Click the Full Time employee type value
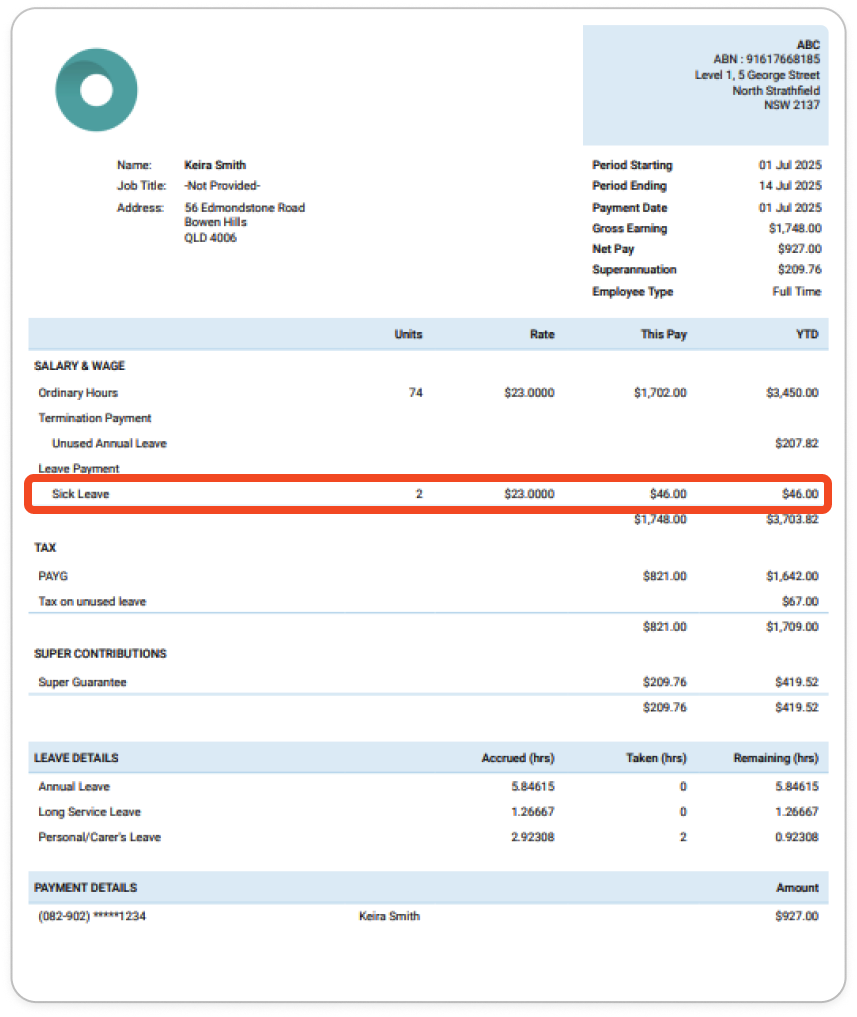The height and width of the screenshot is (1017, 857). click(x=797, y=291)
